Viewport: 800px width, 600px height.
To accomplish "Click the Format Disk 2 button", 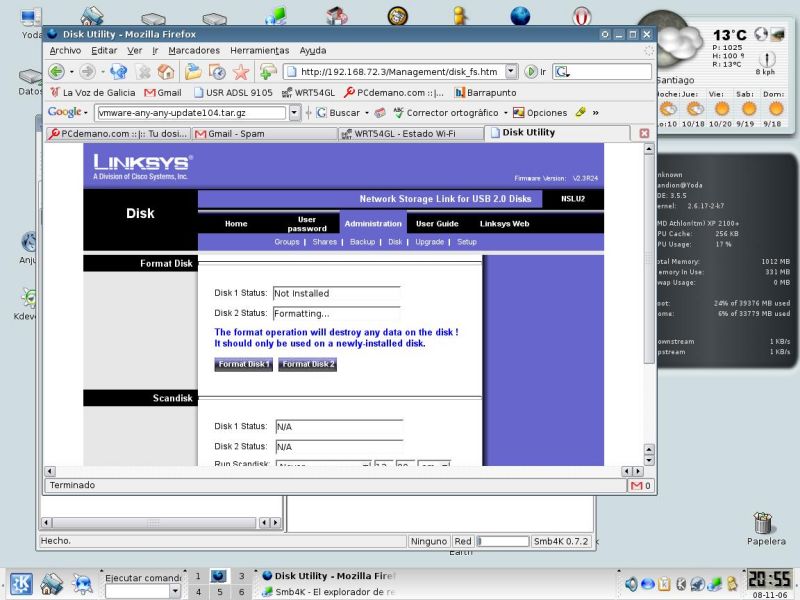I will (308, 364).
